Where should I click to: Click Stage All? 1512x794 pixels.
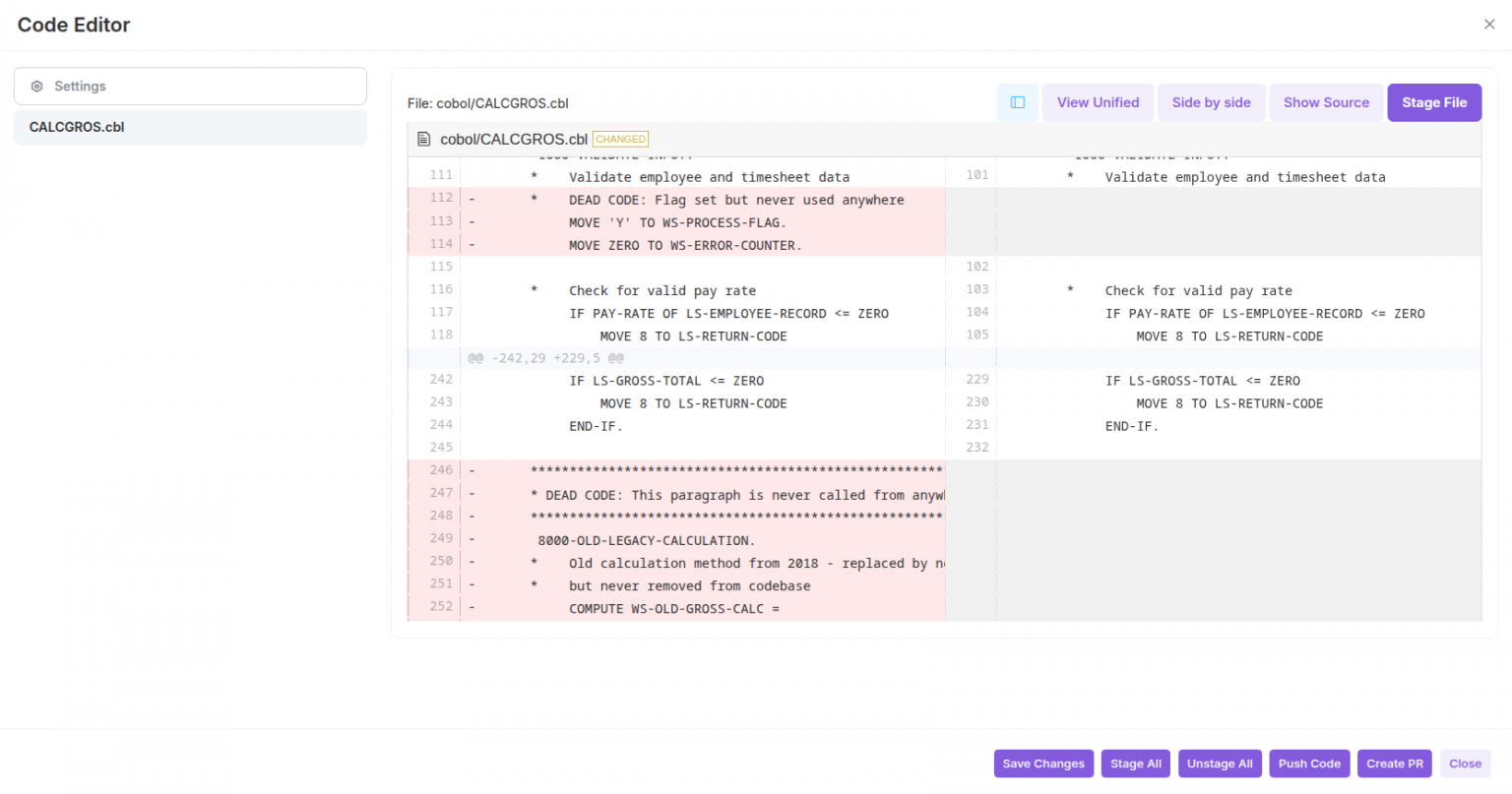(x=1135, y=763)
